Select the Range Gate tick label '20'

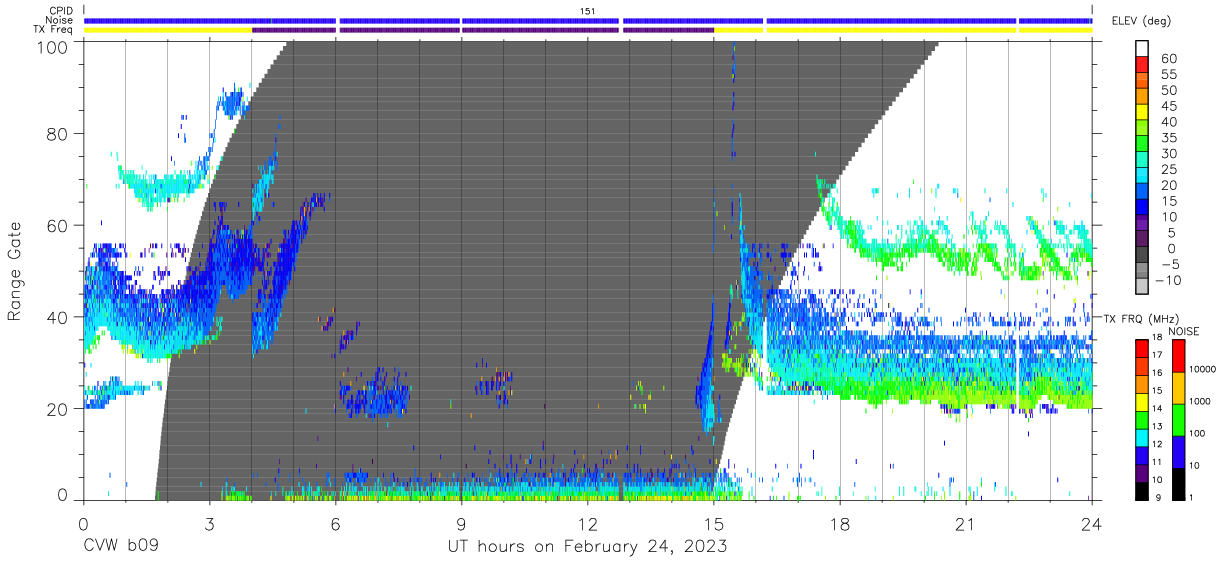click(59, 409)
